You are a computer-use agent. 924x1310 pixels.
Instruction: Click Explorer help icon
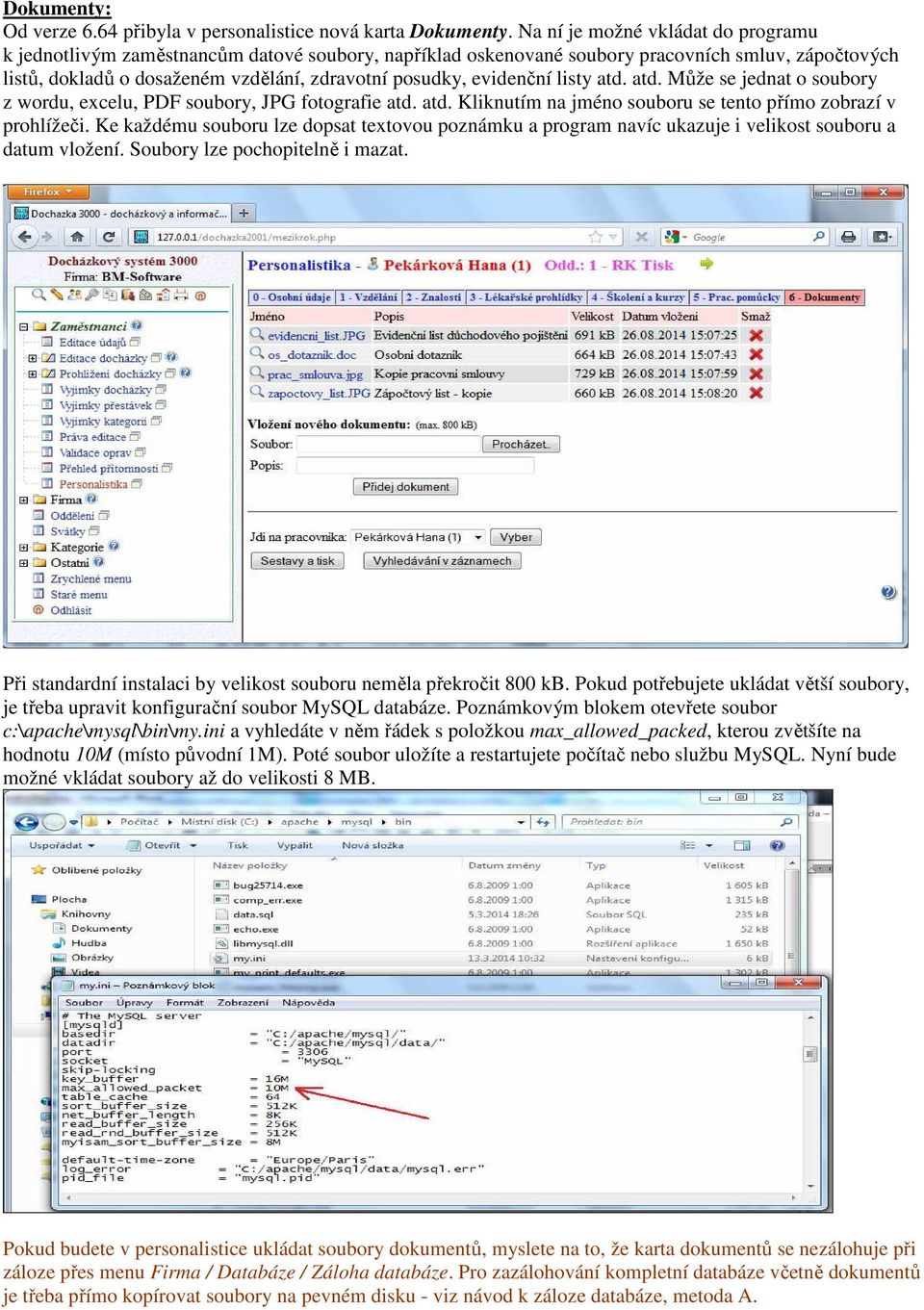coord(778,845)
